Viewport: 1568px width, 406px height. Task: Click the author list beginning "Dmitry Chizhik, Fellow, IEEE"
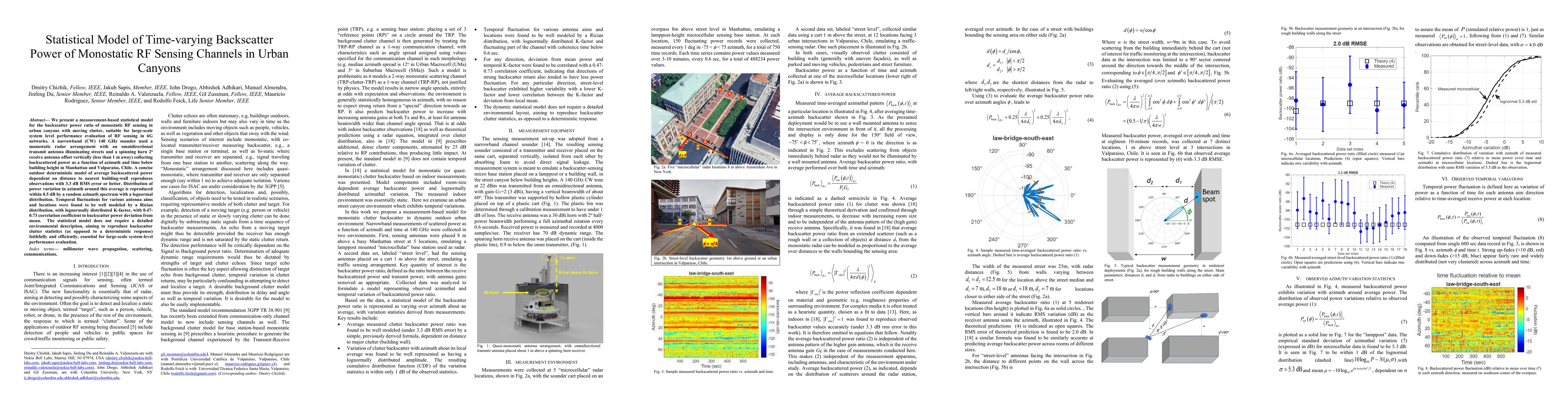click(x=159, y=94)
